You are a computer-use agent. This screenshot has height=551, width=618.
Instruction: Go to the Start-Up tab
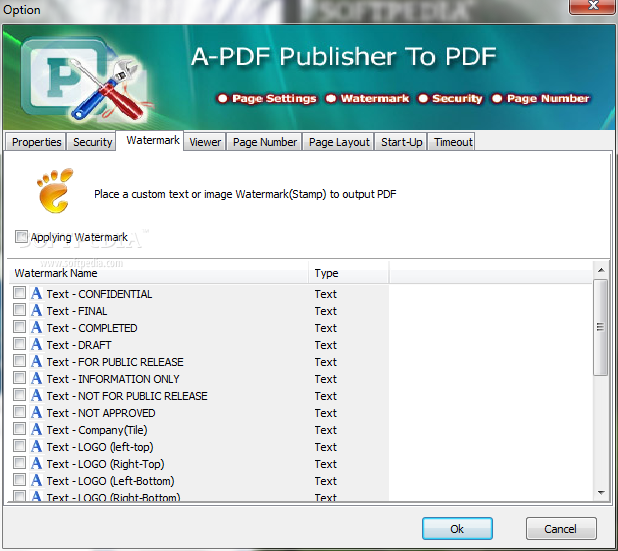401,142
